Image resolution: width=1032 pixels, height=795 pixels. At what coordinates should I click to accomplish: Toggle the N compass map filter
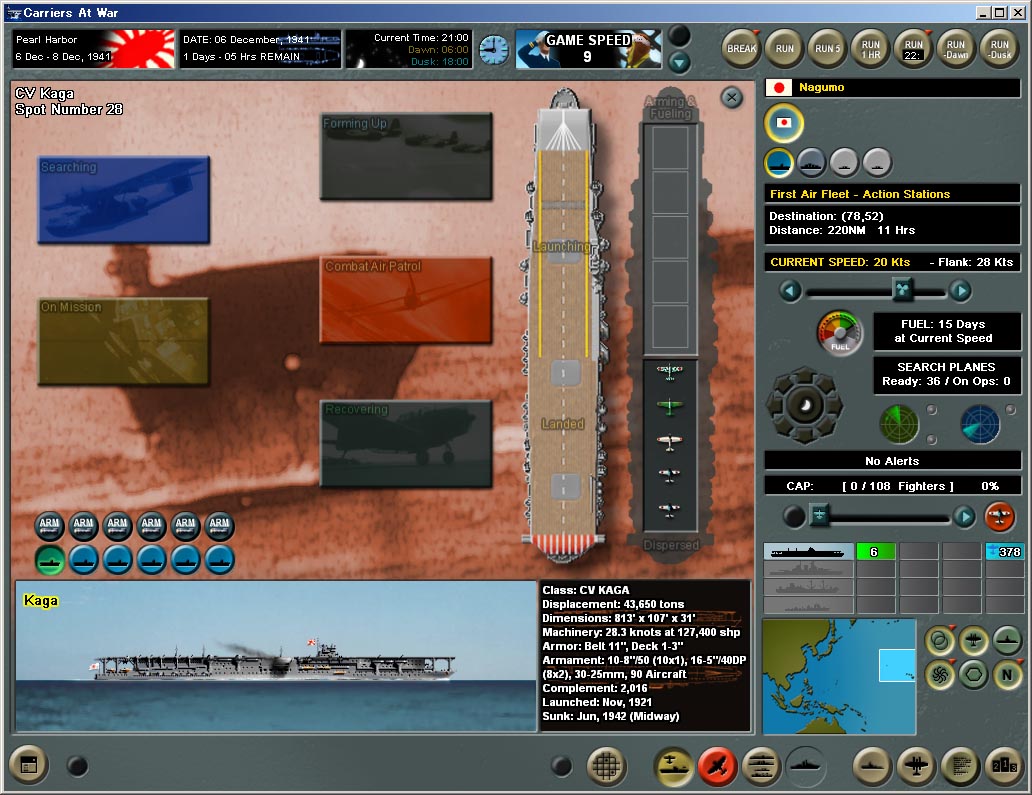pos(1007,675)
